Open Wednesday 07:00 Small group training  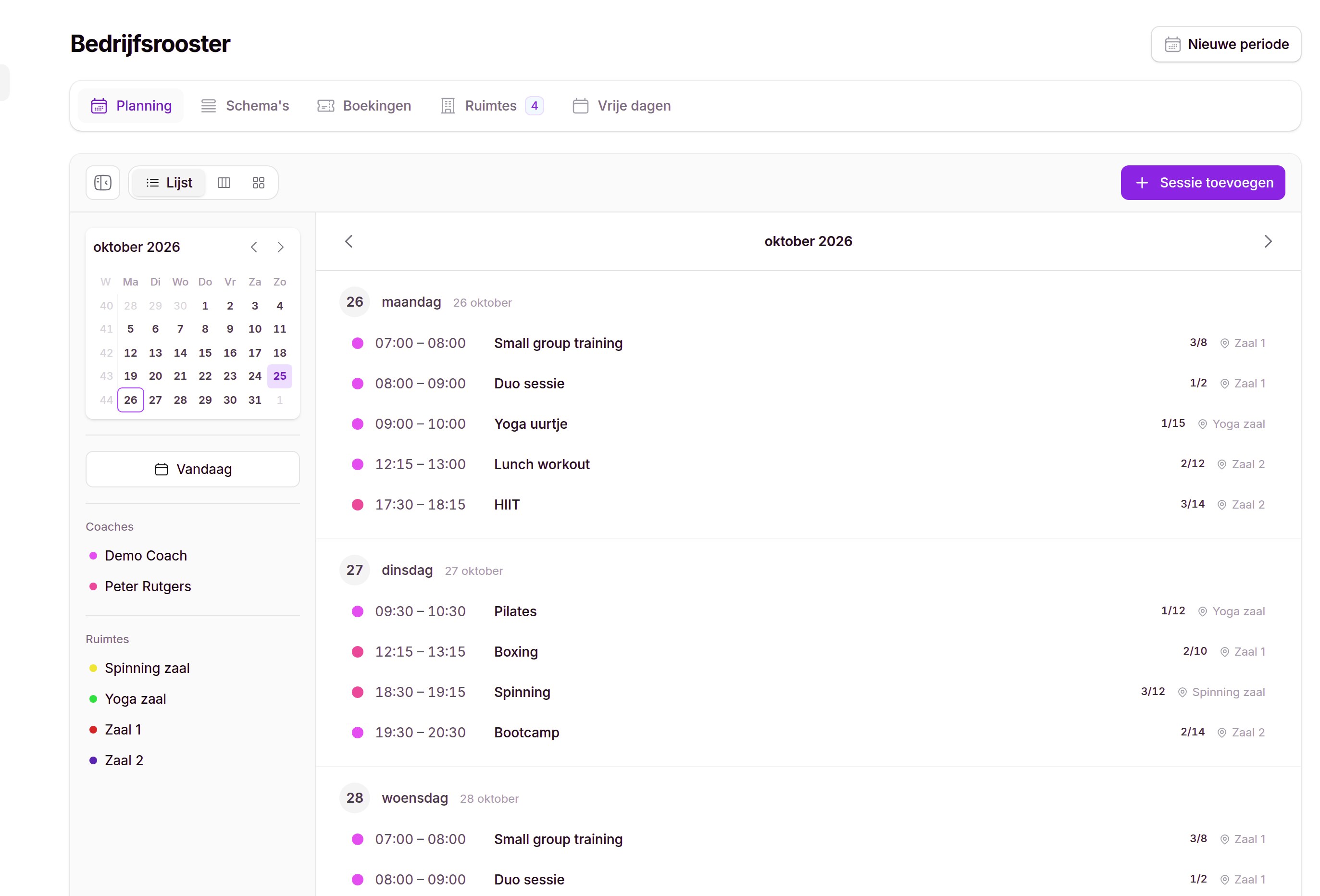808,839
